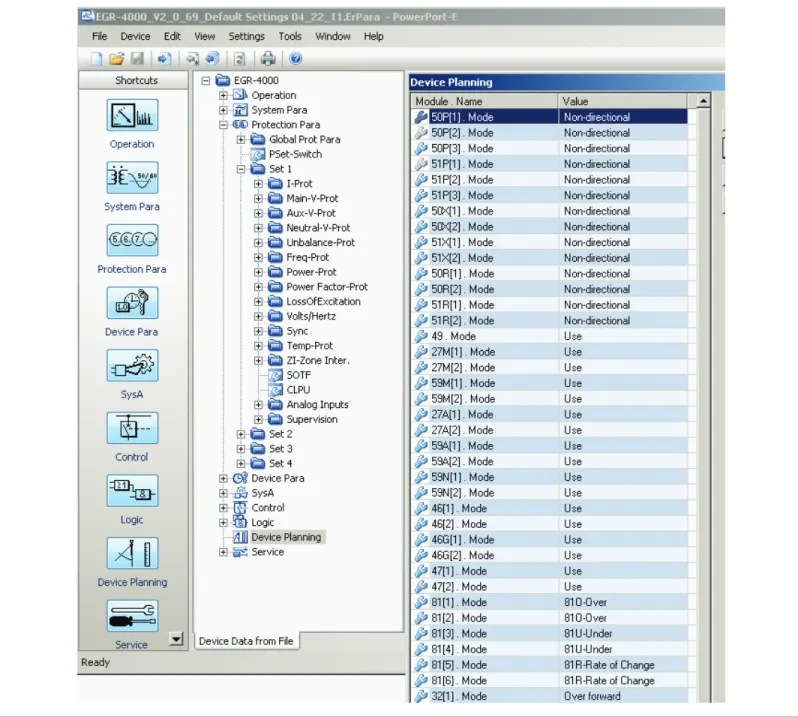Open the Protection Para shortcut icon
This screenshot has height=717, width=798.
click(x=132, y=240)
